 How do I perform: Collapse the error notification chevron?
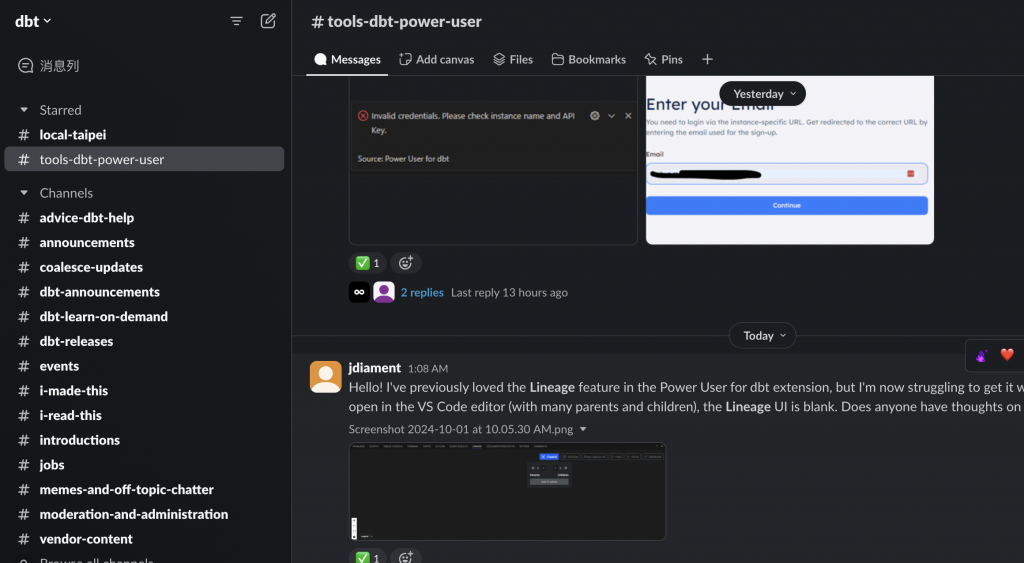611,116
